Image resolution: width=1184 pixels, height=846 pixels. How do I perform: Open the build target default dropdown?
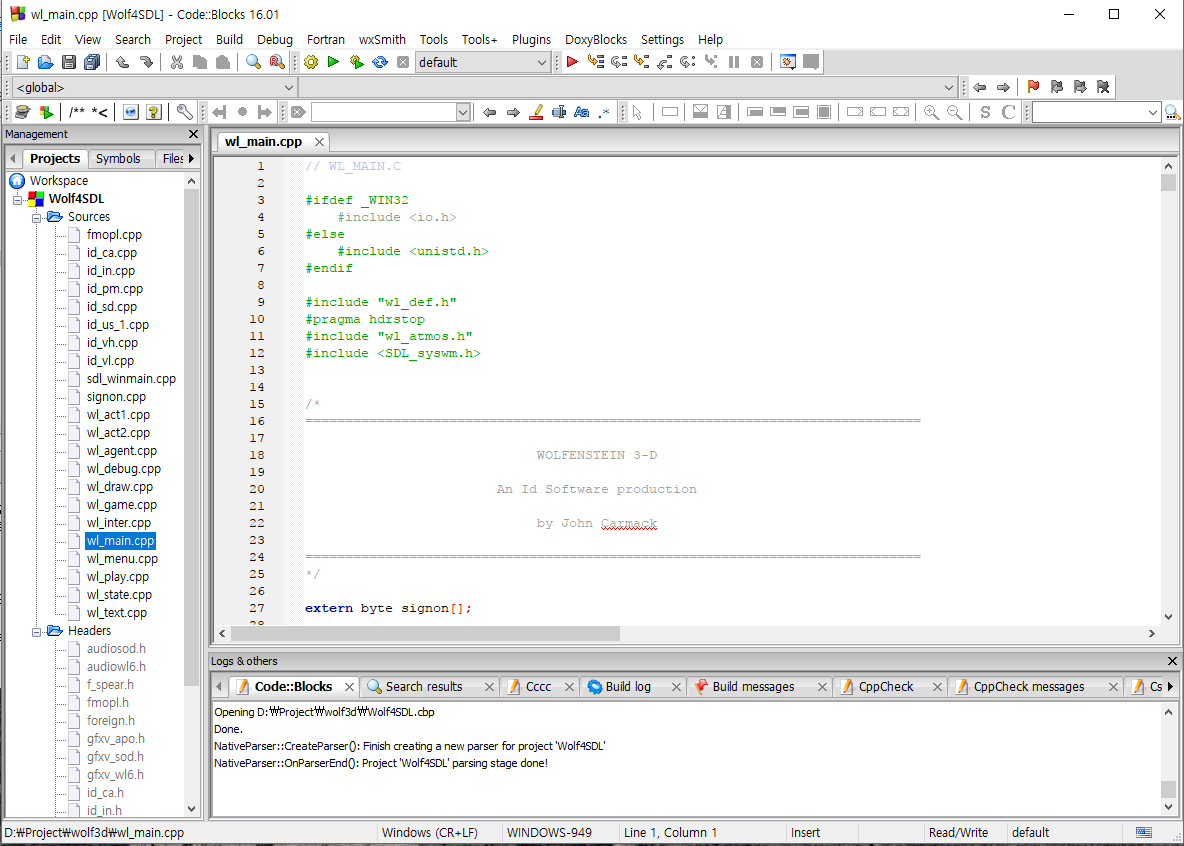(x=483, y=63)
